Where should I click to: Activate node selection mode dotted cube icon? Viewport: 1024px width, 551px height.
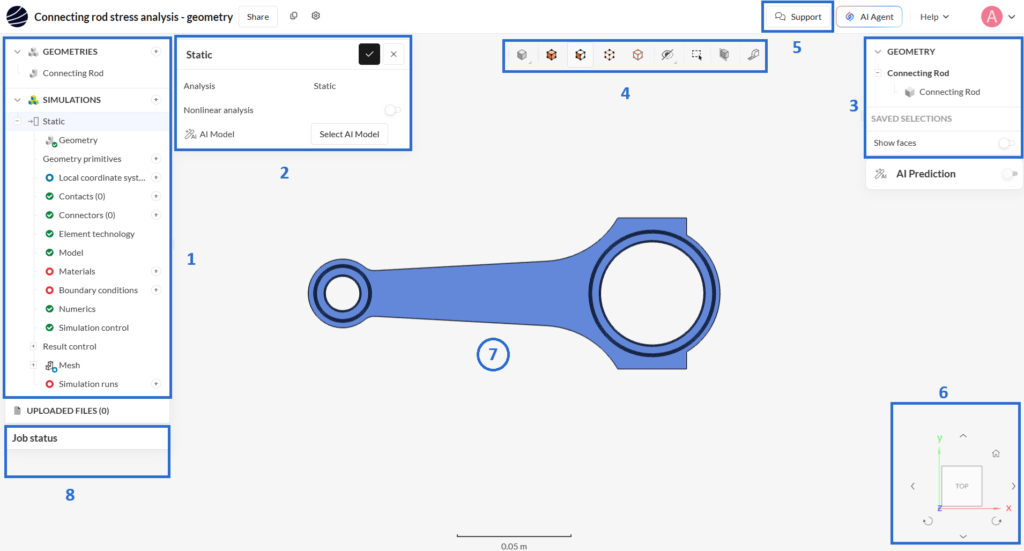click(609, 55)
